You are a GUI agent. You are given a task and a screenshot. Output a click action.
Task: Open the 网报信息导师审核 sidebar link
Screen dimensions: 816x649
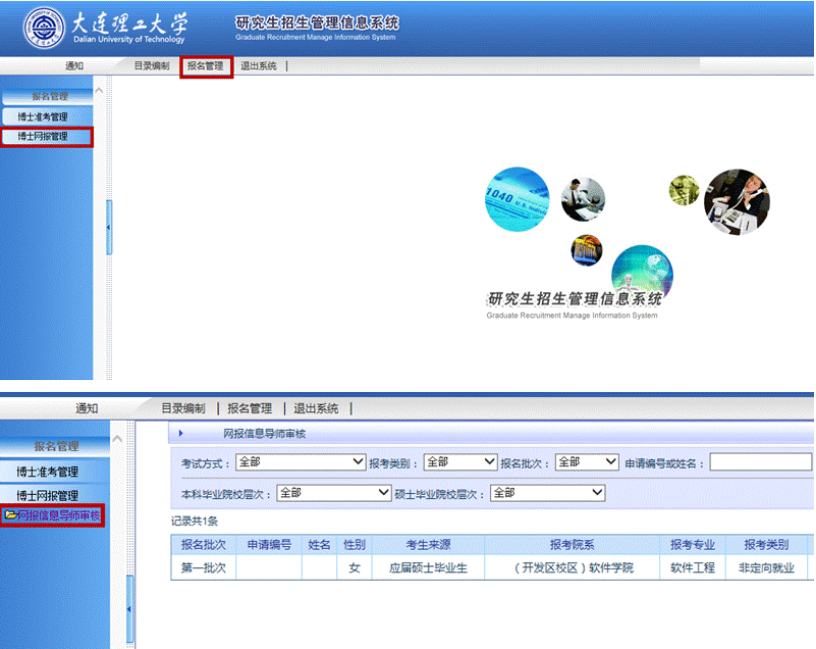tap(58, 516)
